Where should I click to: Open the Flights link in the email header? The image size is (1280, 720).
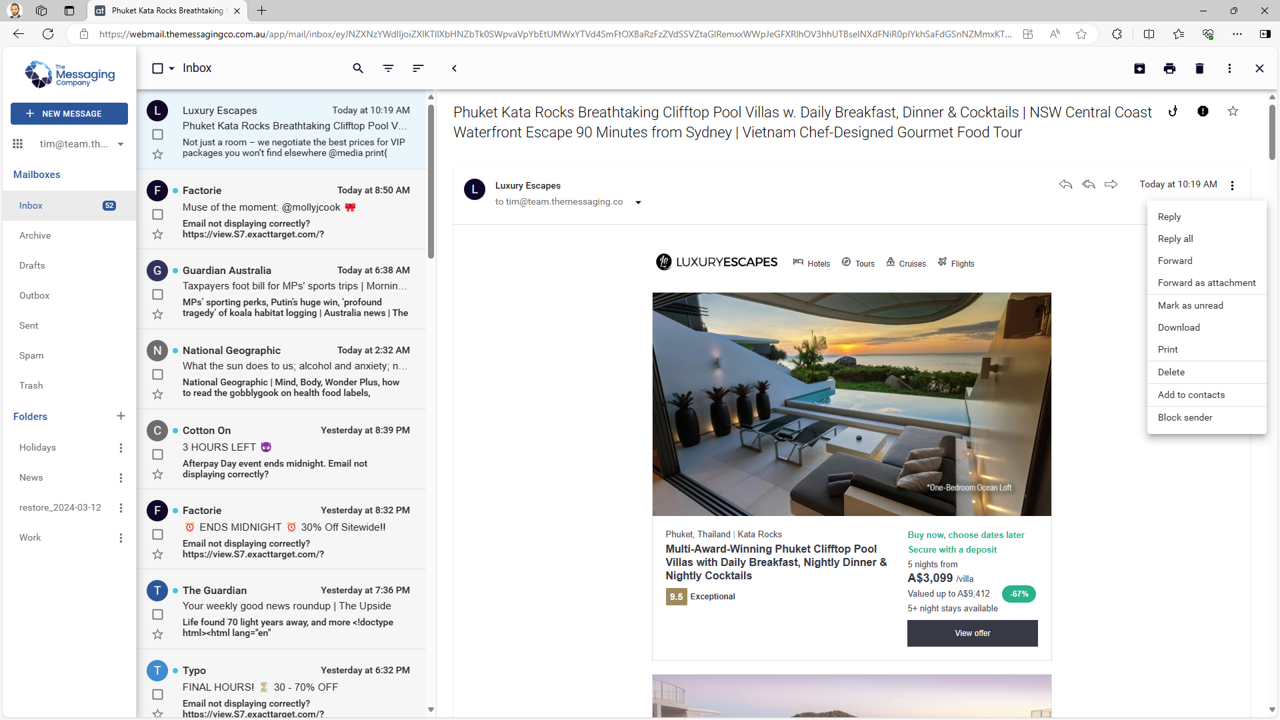pyautogui.click(x=956, y=263)
